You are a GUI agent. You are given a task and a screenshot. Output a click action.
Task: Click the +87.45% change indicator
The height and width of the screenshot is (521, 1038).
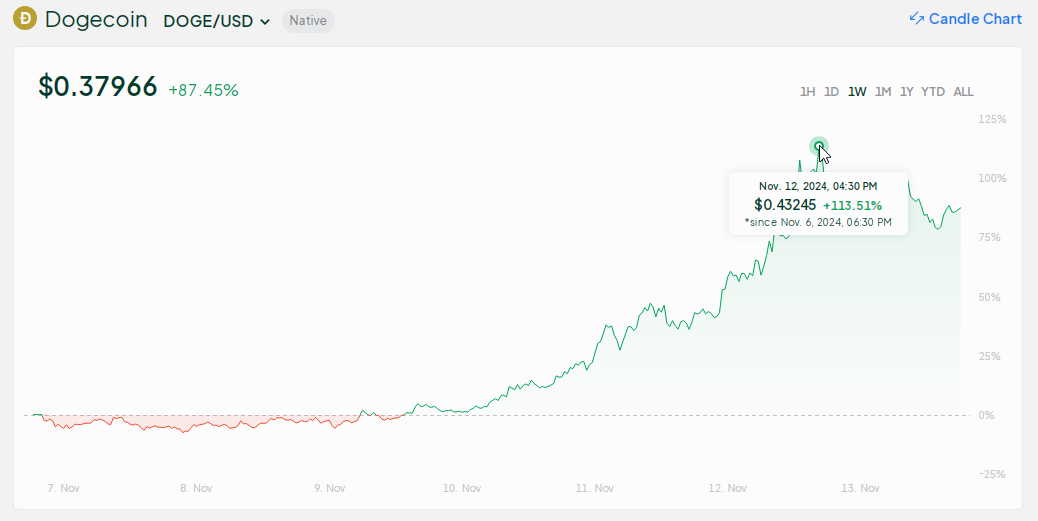[x=203, y=90]
